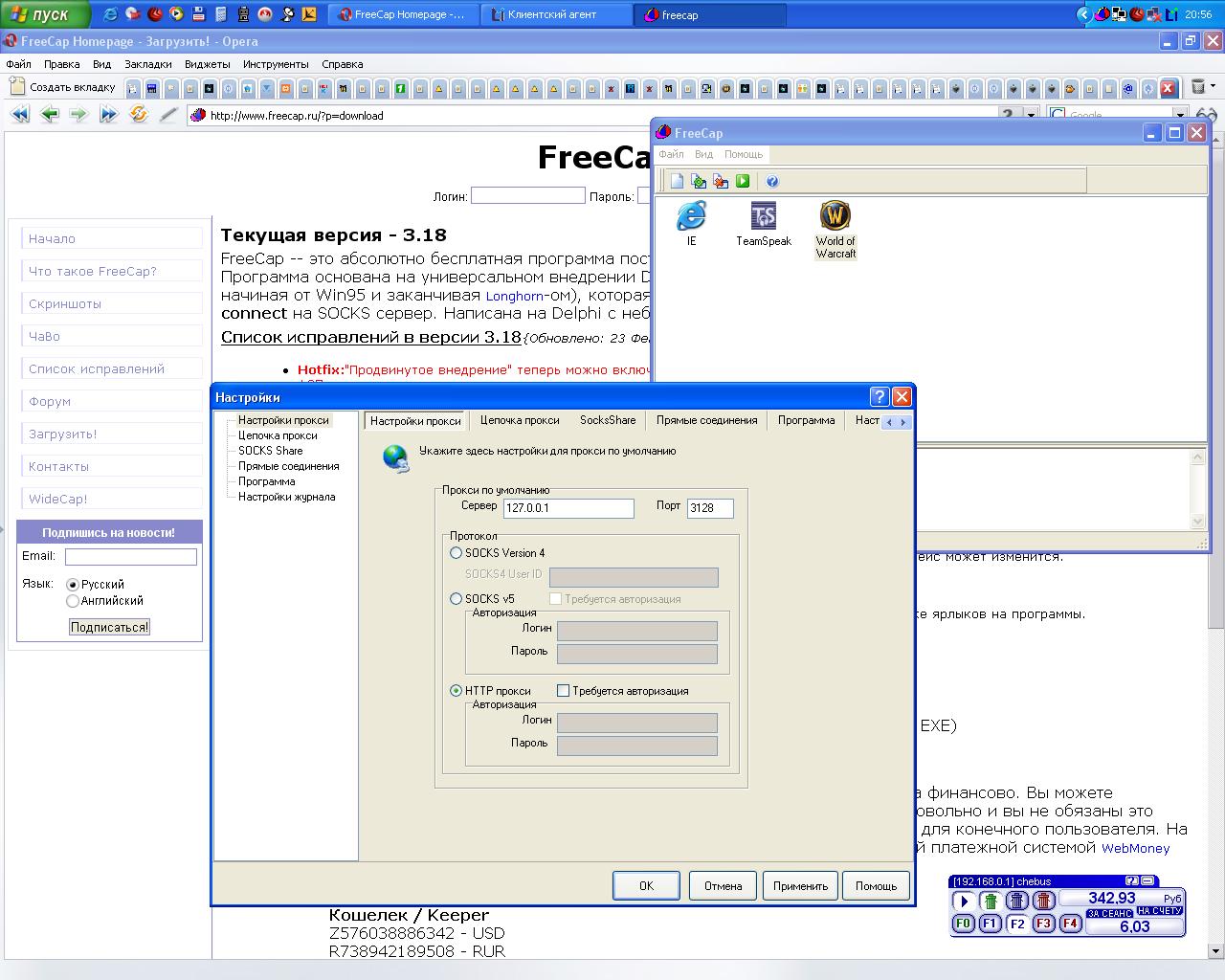Click the scroll down arrow of Opera page scrollbar
Image resolution: width=1225 pixels, height=980 pixels.
pos(1216,951)
